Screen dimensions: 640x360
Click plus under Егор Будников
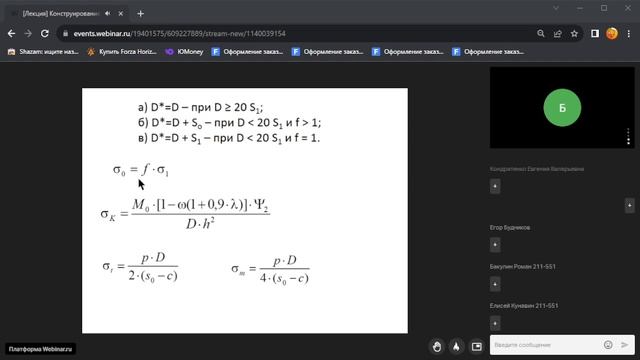495,245
